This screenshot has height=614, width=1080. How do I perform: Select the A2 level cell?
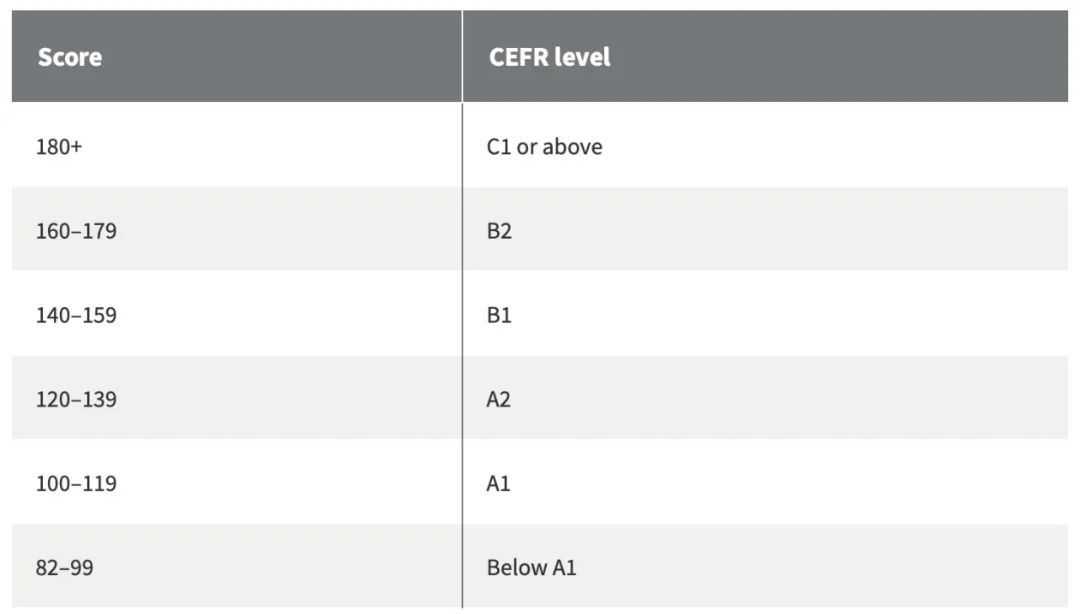tap(765, 398)
